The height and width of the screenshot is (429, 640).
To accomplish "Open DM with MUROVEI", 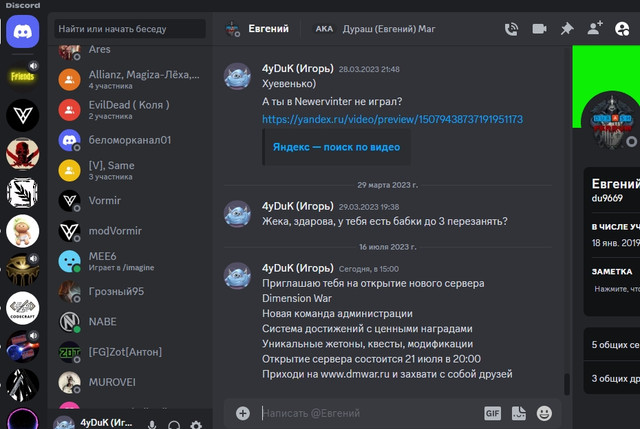I will pyautogui.click(x=130, y=382).
